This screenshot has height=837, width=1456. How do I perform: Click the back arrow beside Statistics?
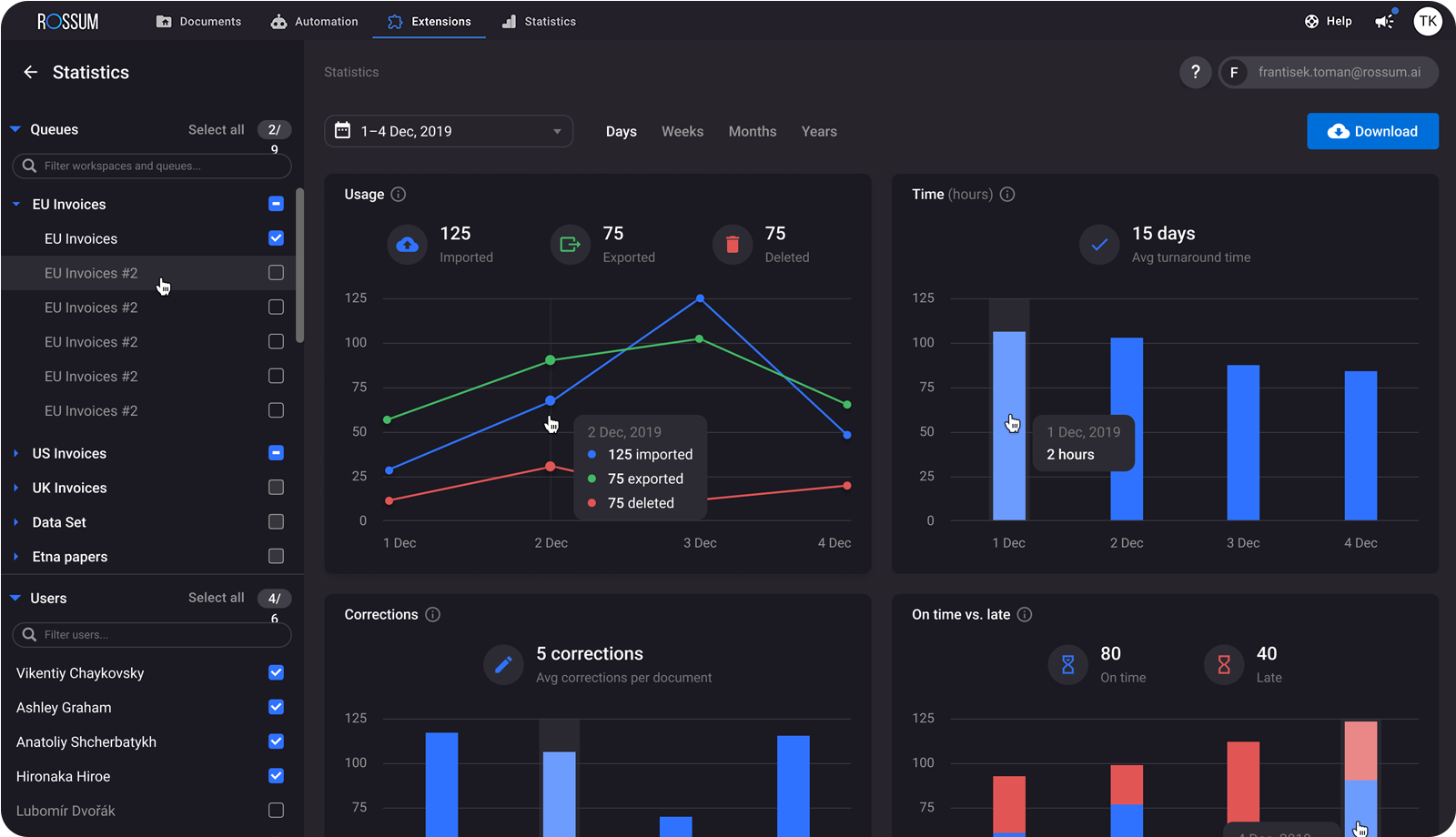coord(31,72)
